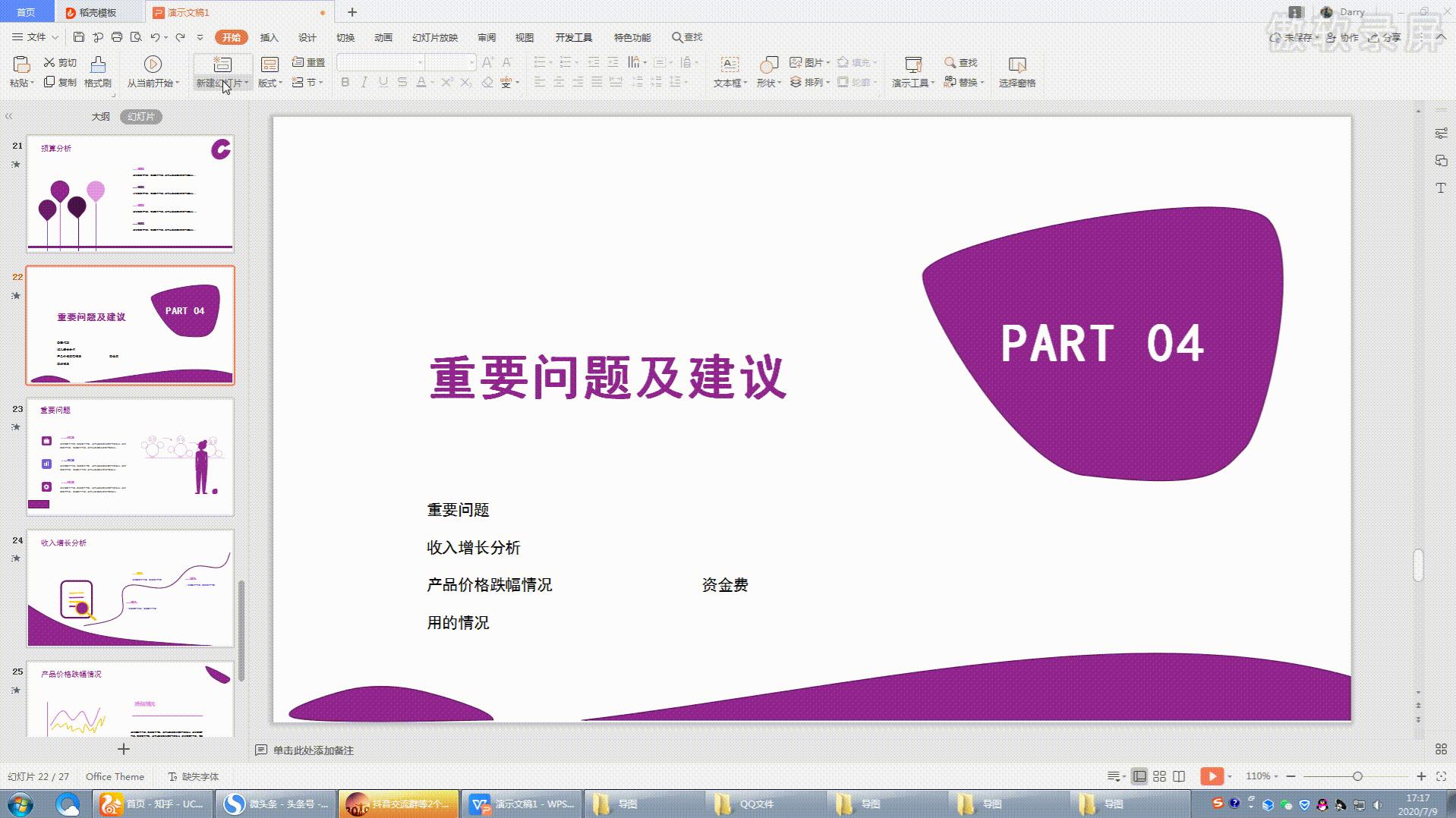Open the Insert (插入) ribbon tab

(269, 37)
